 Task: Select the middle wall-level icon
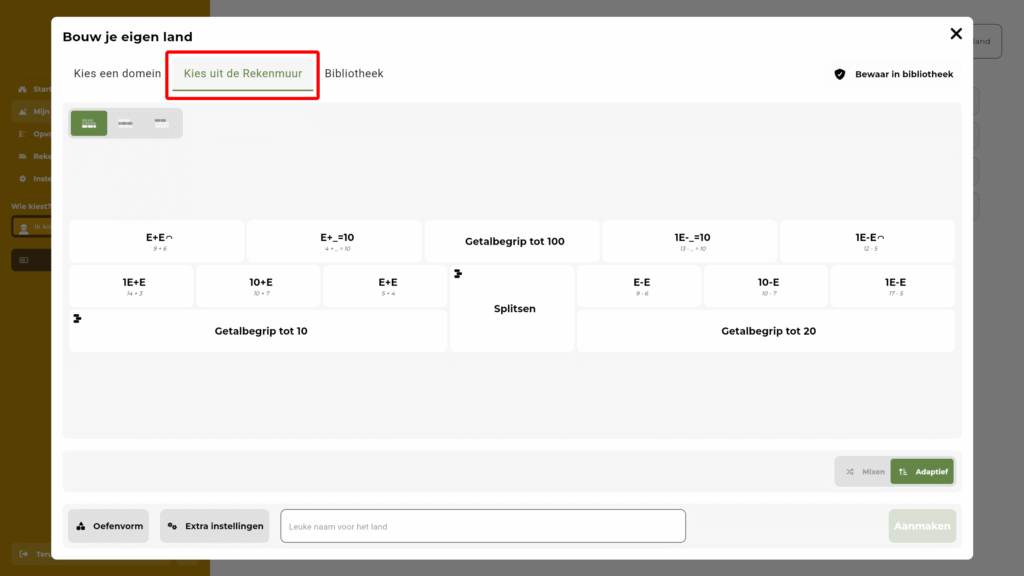tap(125, 123)
